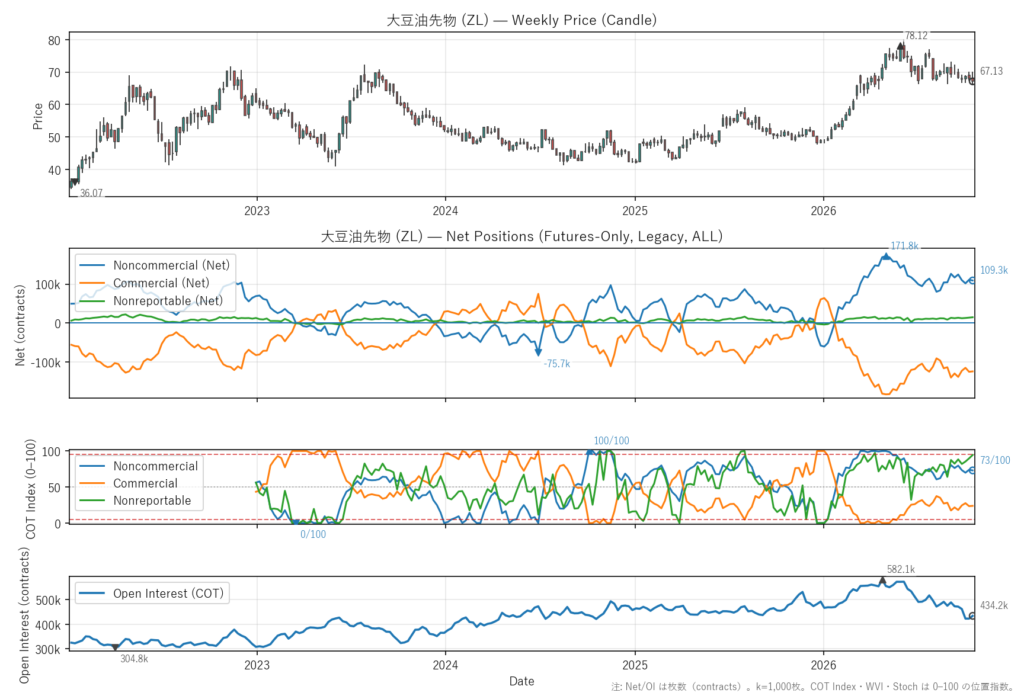Viewport: 1024px width, 699px height.
Task: Toggle Commercial (Net) legend entry
Action: click(x=144, y=283)
